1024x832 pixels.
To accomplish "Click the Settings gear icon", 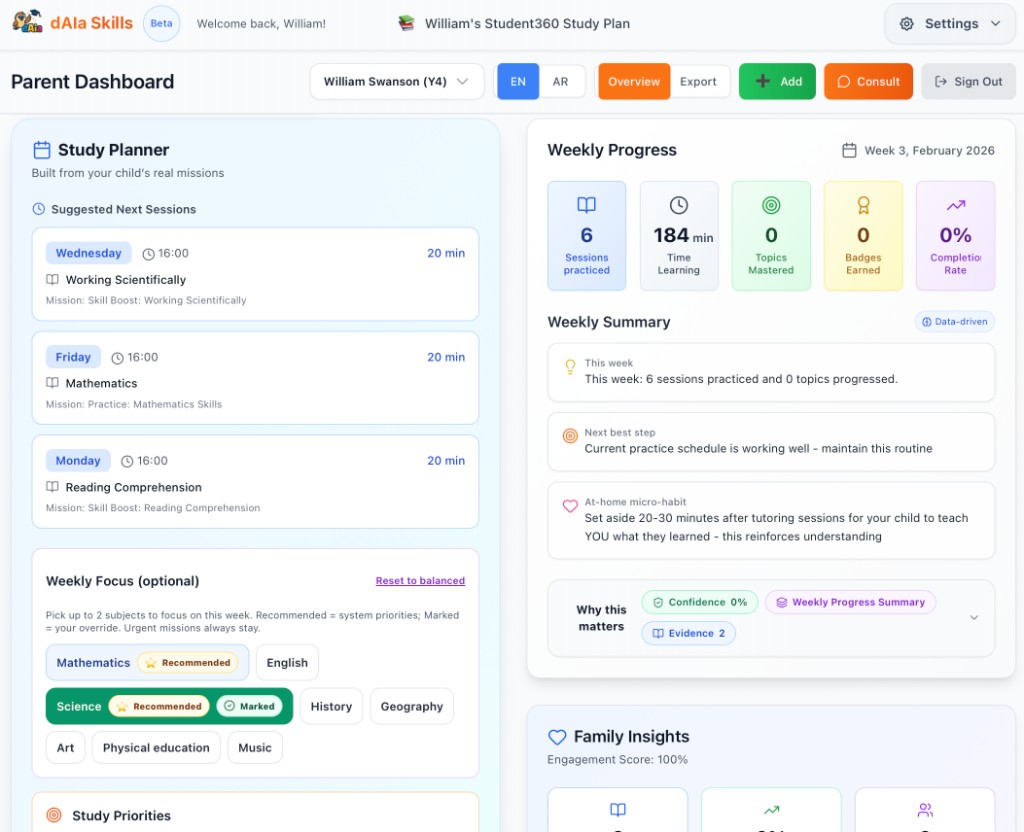I will 908,23.
